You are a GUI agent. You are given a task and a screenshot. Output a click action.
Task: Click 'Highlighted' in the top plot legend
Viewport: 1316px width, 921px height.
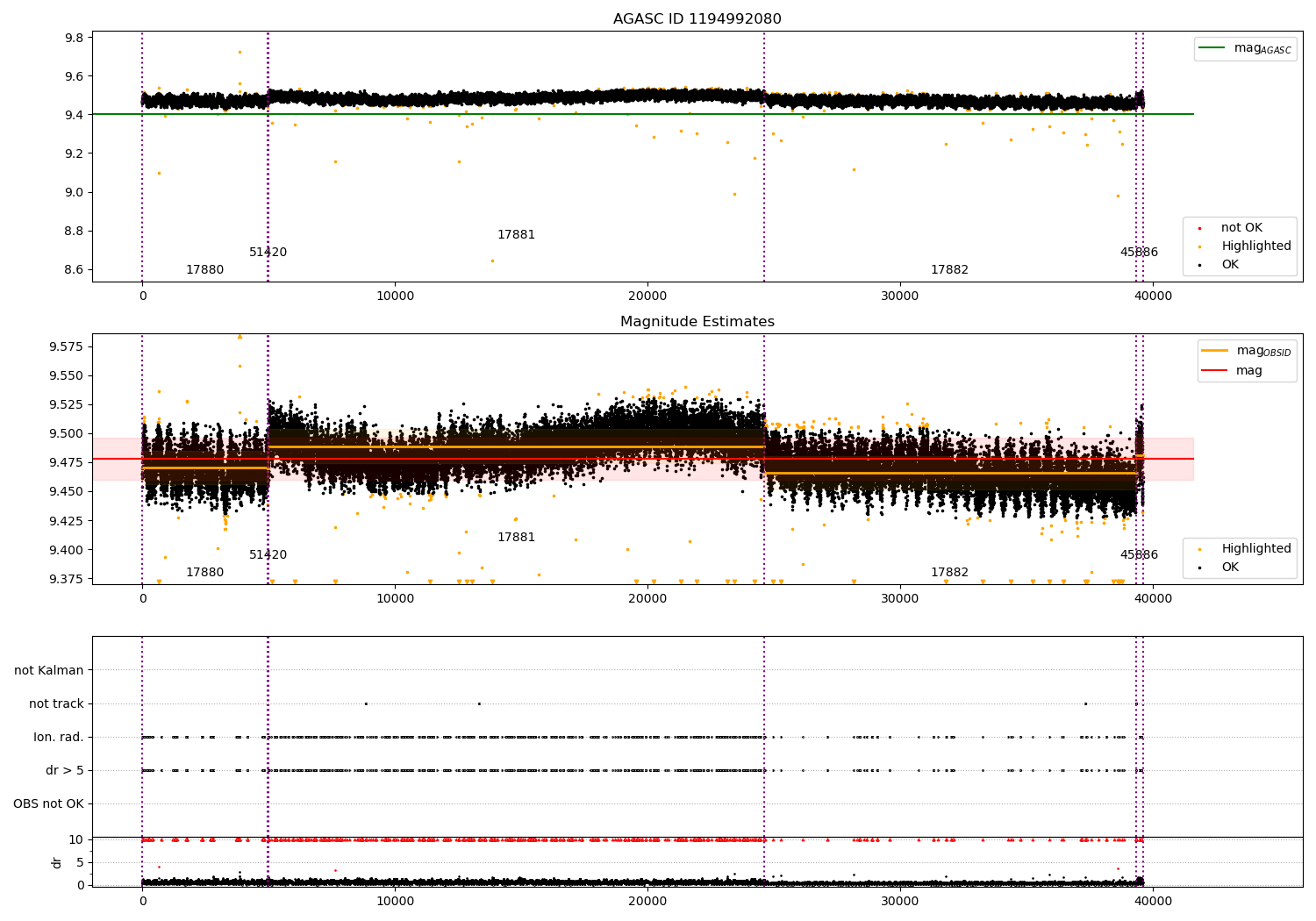click(x=1255, y=246)
